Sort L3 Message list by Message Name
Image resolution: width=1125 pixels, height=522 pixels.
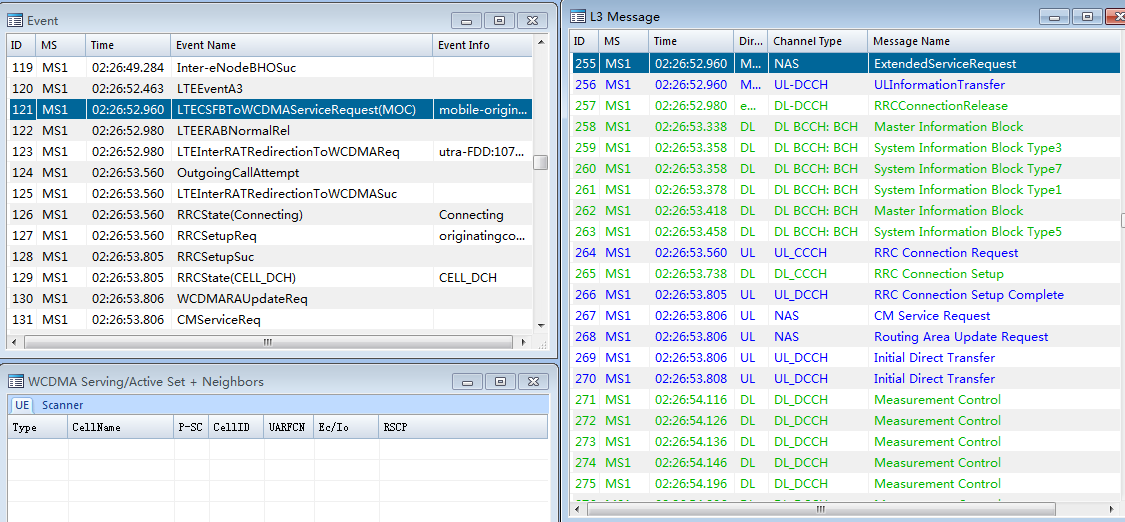(x=992, y=42)
